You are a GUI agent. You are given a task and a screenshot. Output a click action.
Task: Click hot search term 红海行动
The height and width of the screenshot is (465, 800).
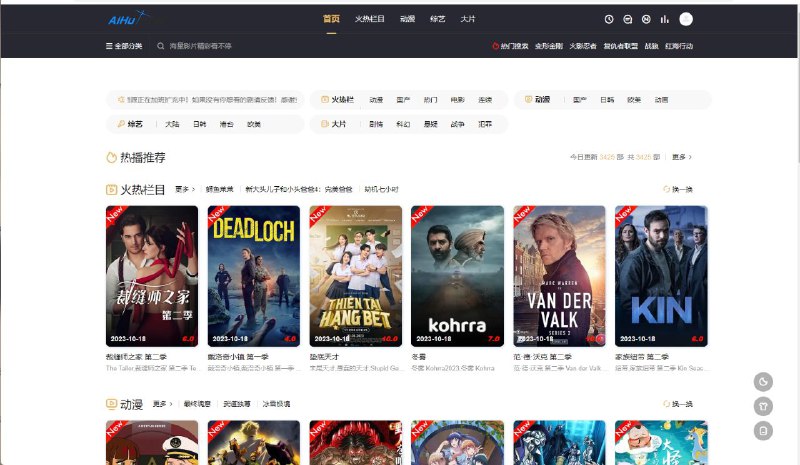[x=679, y=46]
